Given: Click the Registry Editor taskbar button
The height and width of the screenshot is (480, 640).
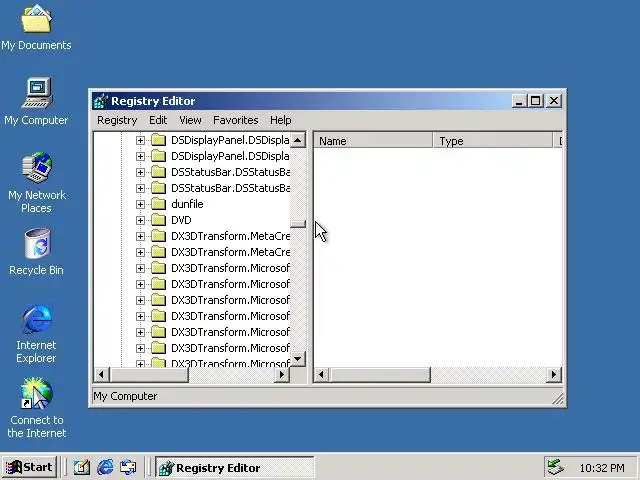Looking at the screenshot, I should [235, 467].
